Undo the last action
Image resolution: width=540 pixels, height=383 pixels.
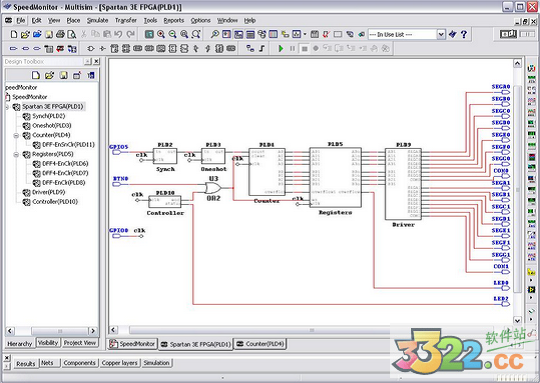pos(118,34)
